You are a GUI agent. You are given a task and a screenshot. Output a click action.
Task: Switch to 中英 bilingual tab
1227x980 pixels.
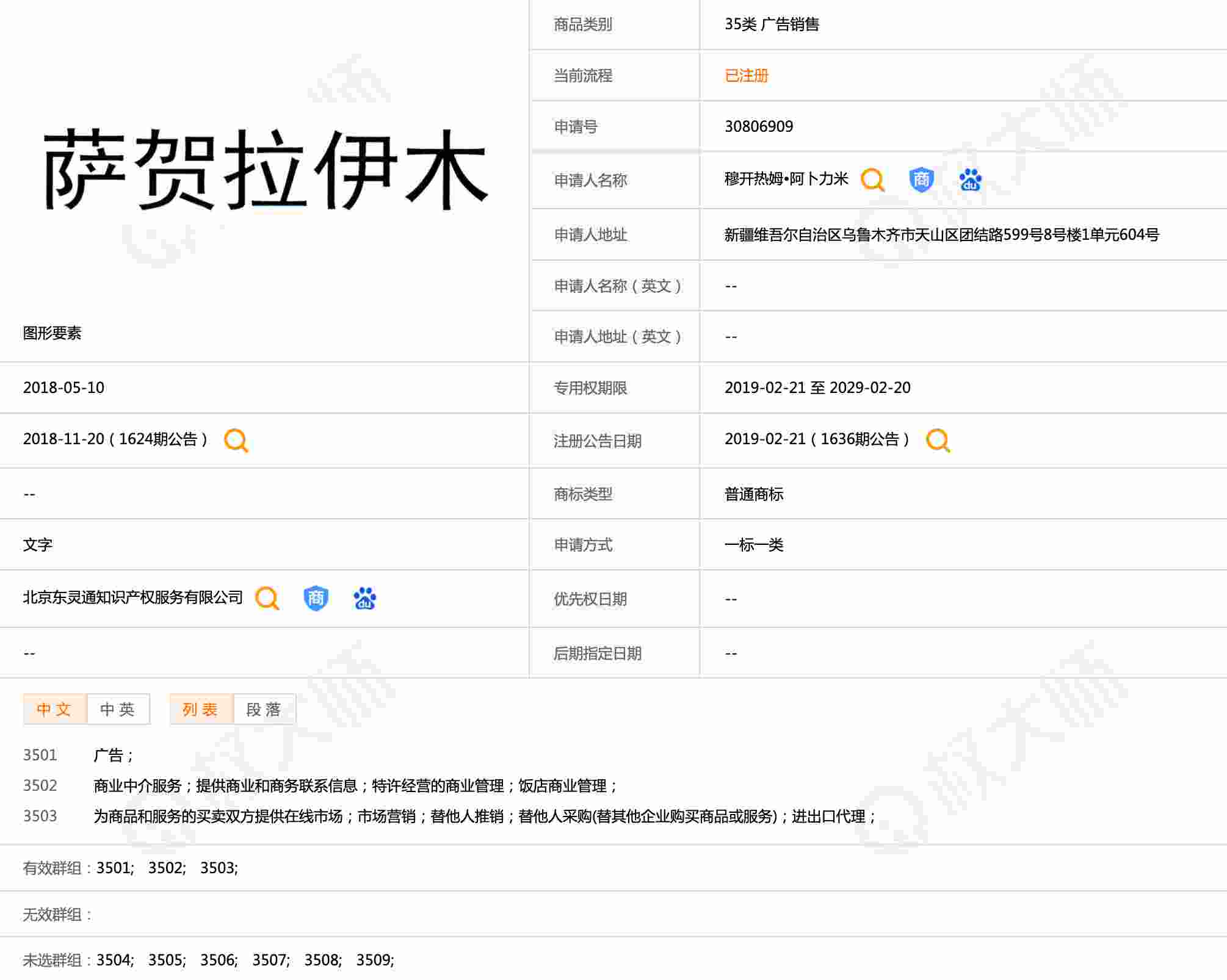118,709
